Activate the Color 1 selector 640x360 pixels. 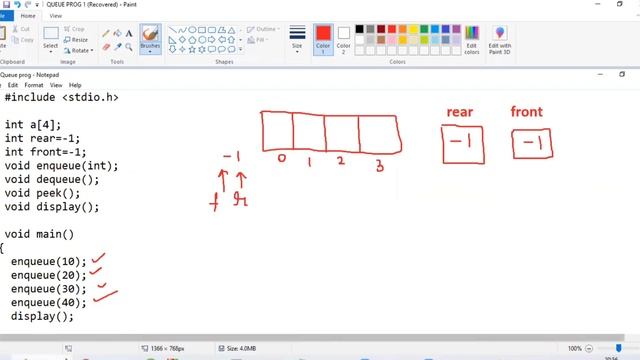tap(323, 40)
